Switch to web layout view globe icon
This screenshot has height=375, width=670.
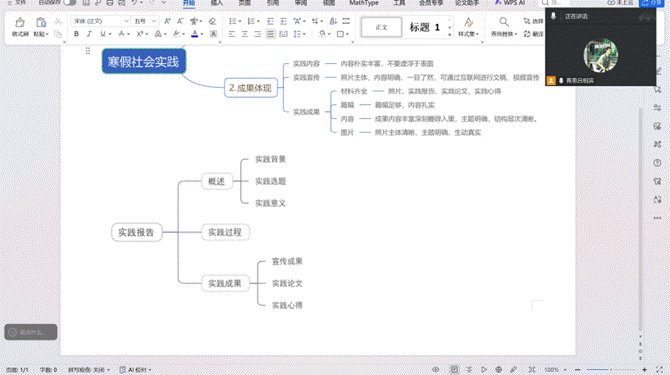498,369
